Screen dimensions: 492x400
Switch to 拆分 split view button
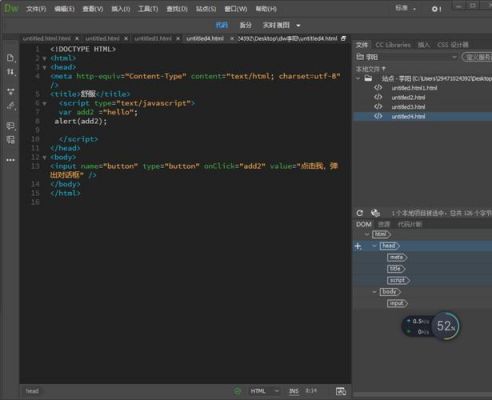pos(245,25)
